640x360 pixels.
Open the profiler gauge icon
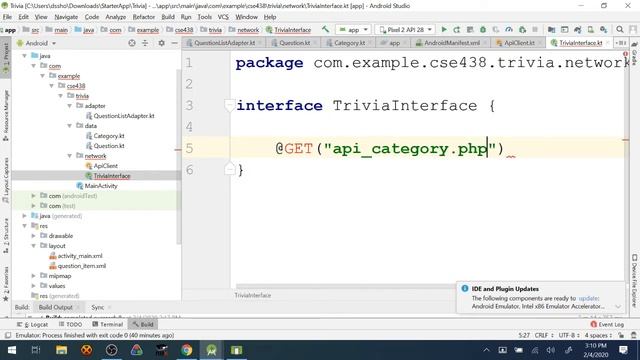click(x=509, y=29)
